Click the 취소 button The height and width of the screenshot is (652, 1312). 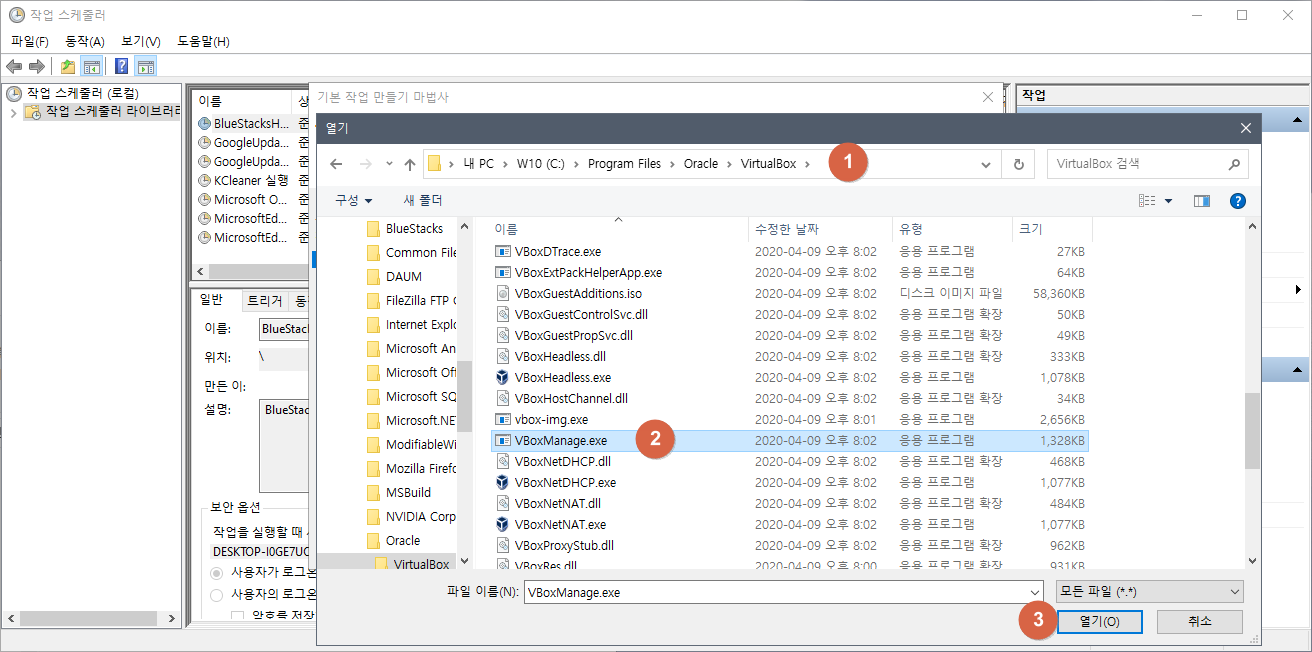point(1200,621)
